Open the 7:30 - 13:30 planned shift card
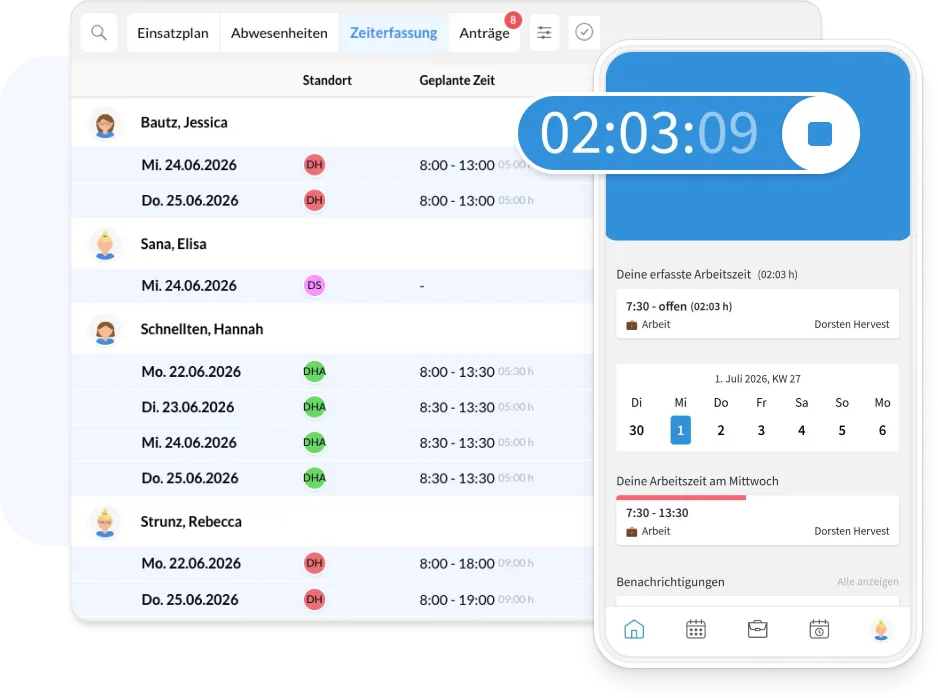 pos(757,521)
